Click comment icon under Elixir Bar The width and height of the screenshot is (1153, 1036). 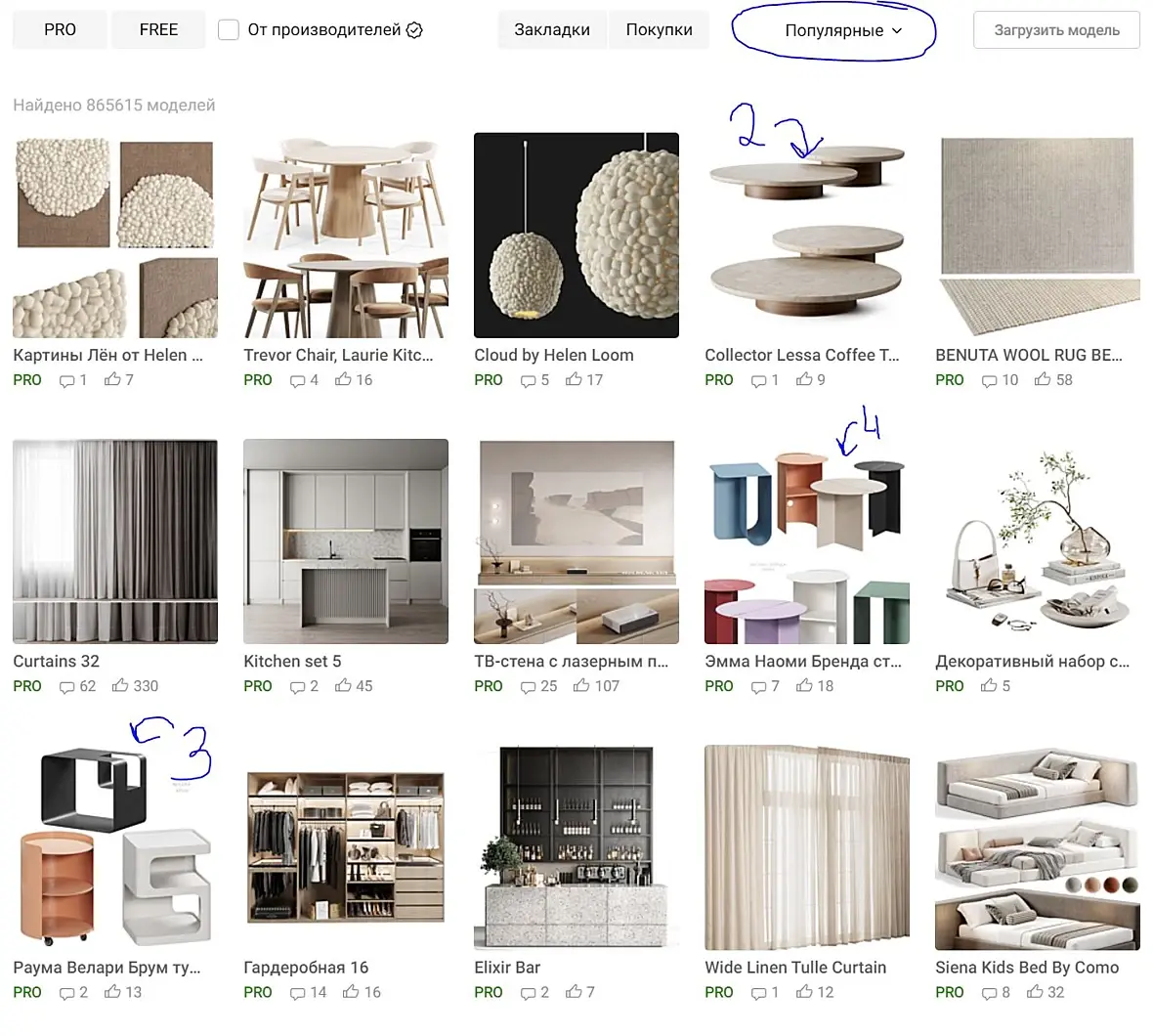point(528,993)
